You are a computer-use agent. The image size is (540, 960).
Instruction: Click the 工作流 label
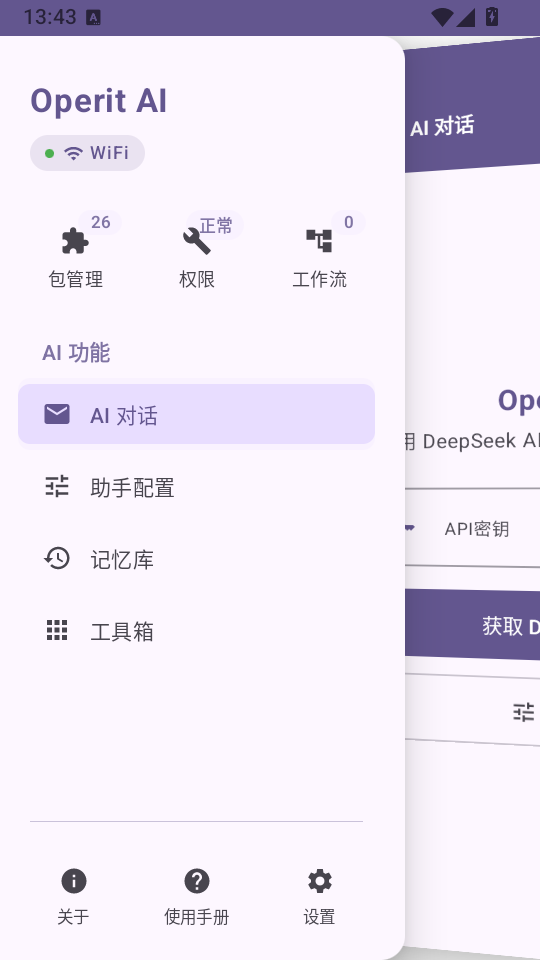tap(320, 279)
